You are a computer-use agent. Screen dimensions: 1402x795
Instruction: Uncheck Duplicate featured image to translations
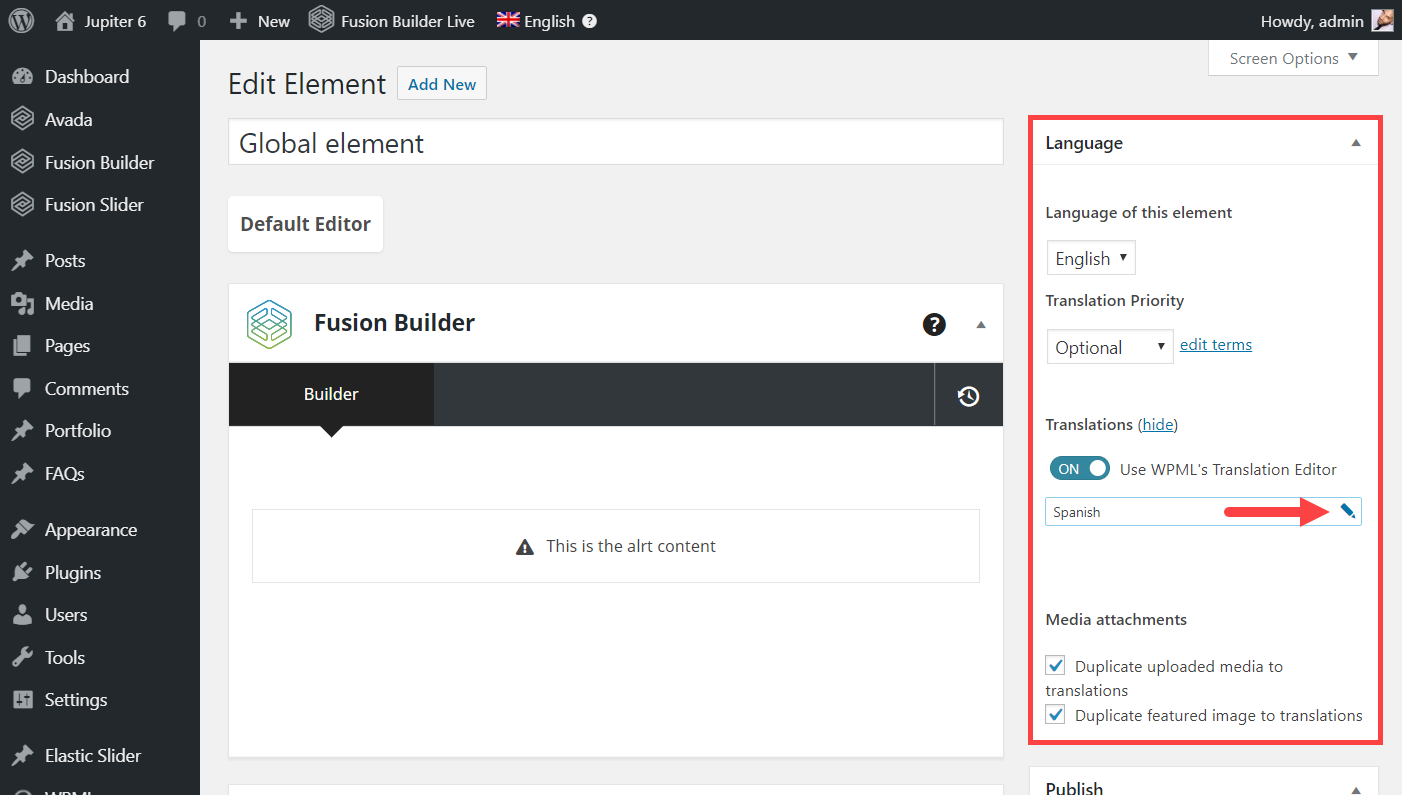click(1055, 714)
